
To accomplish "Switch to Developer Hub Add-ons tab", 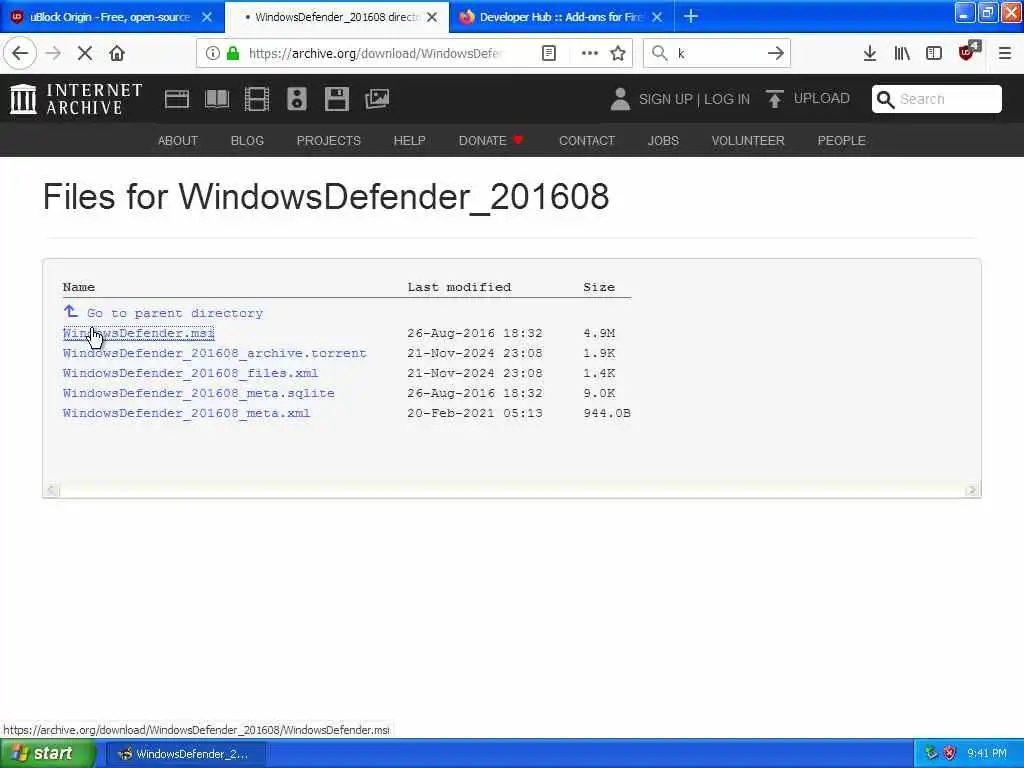I will (561, 17).
